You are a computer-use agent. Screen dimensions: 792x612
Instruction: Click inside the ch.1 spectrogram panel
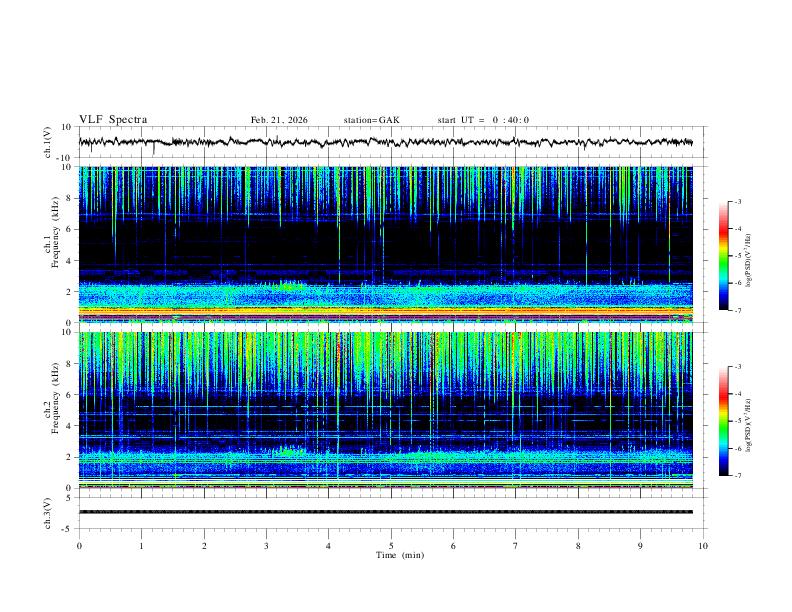386,244
